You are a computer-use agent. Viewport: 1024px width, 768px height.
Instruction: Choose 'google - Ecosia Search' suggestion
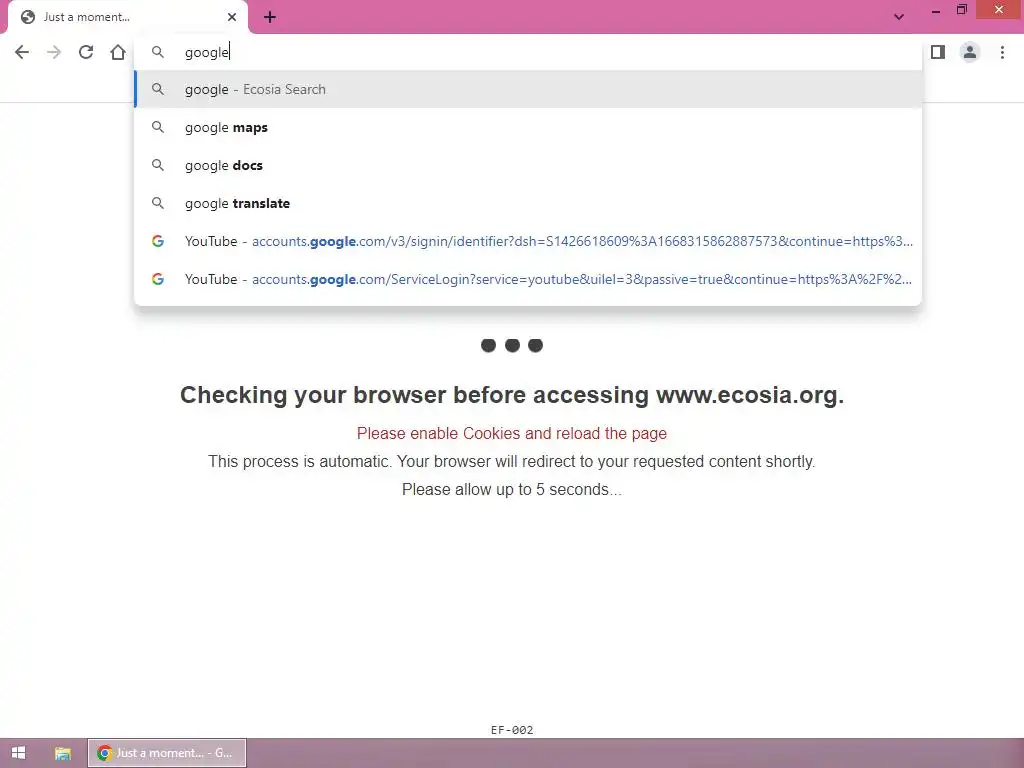[x=528, y=89]
